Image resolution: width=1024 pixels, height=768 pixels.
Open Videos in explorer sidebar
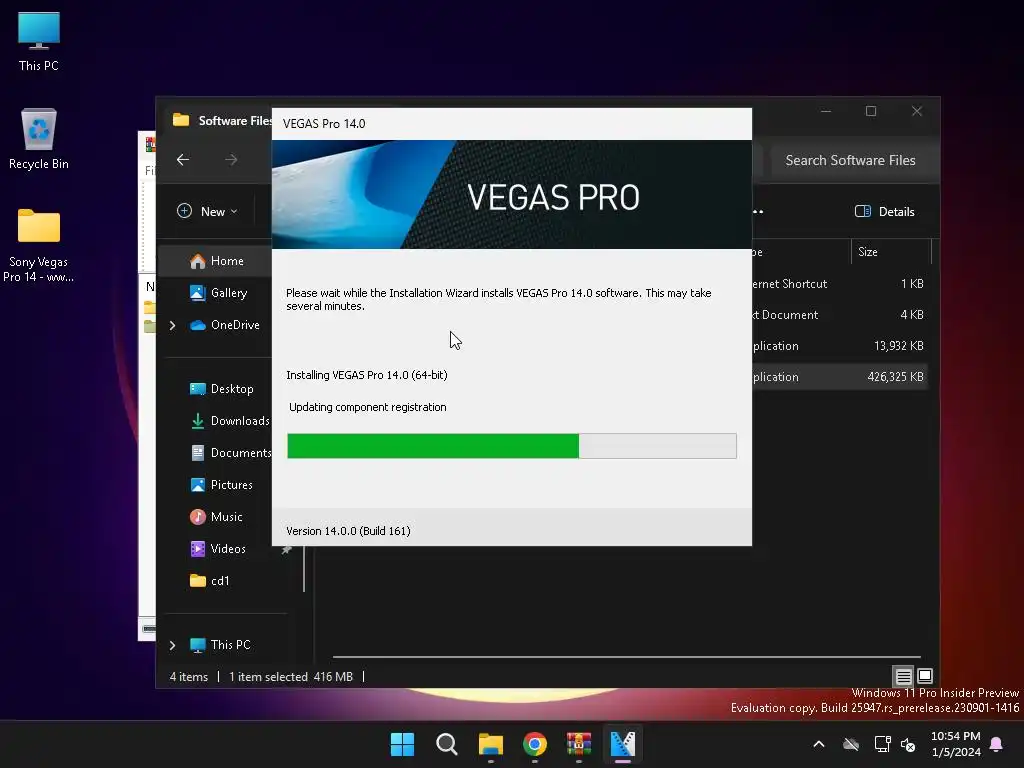click(218, 549)
